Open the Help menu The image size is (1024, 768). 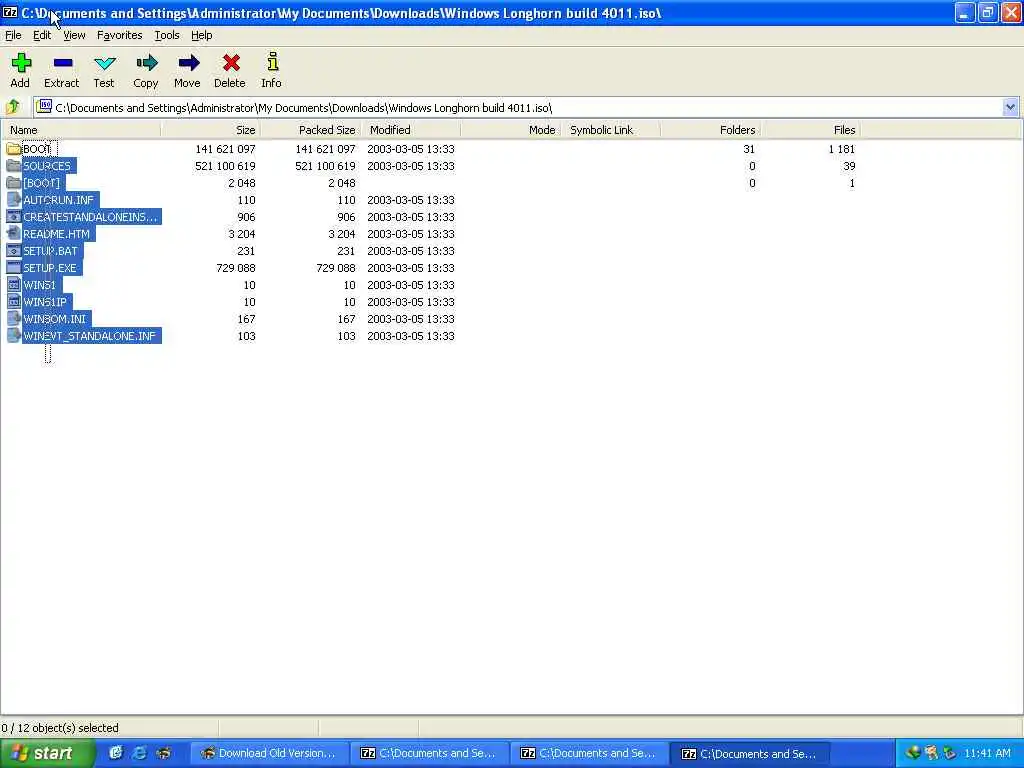(201, 35)
